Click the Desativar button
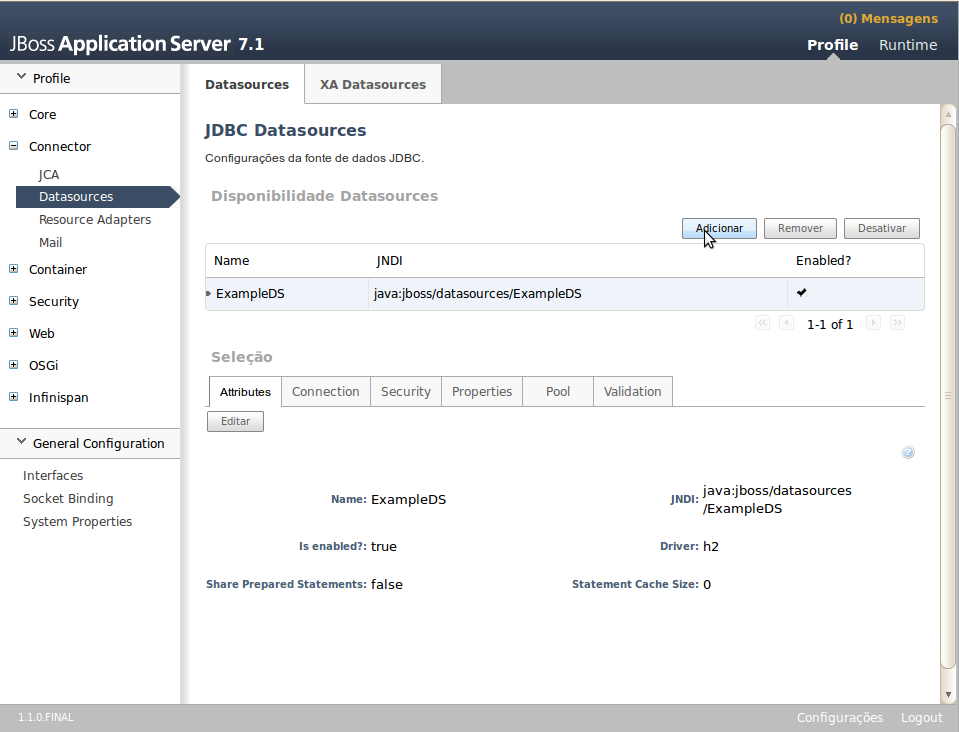Viewport: 959px width, 732px height. (881, 228)
